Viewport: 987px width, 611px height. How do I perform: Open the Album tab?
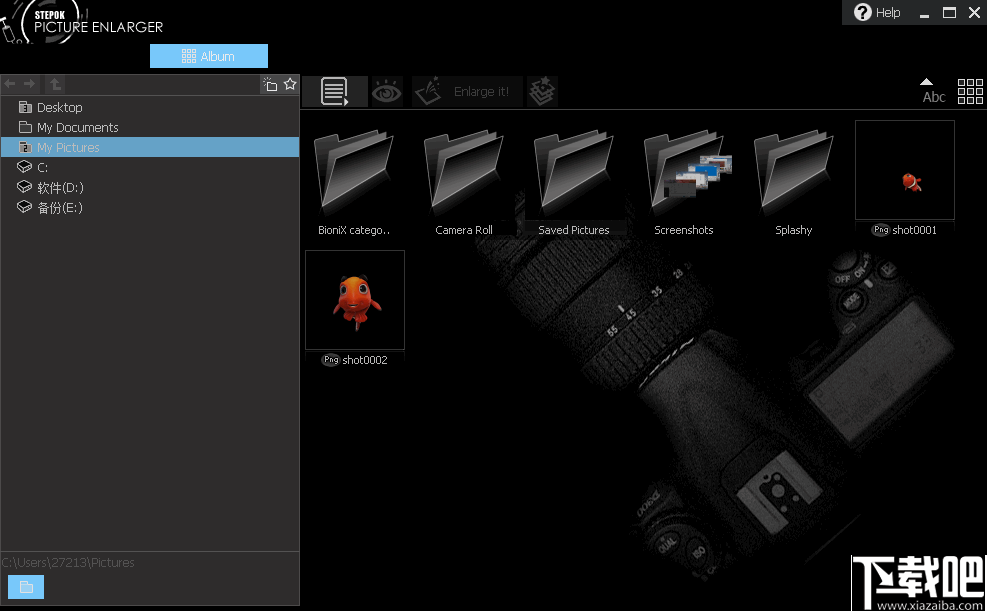(x=209, y=56)
